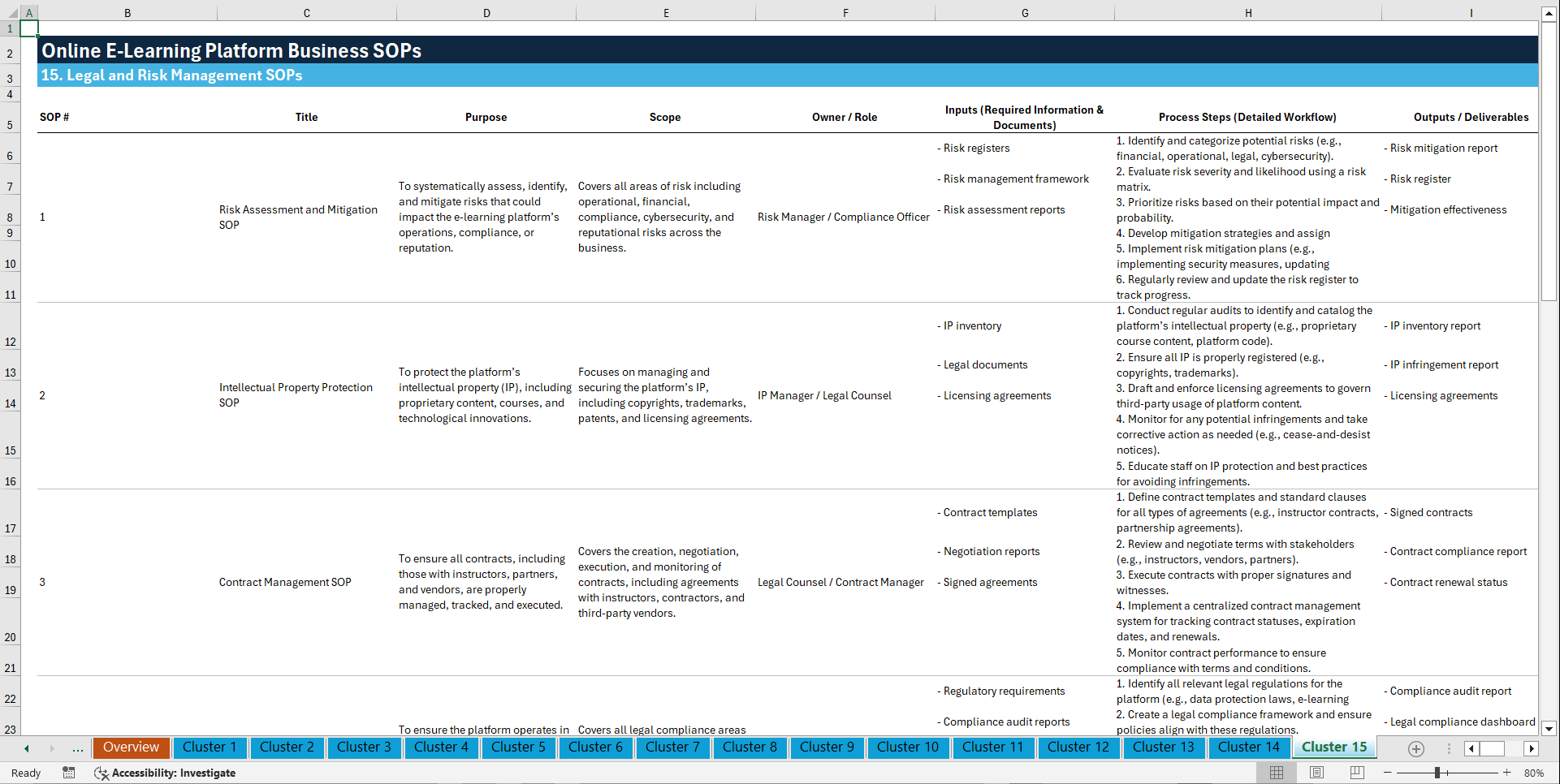Viewport: 1560px width, 784px height.
Task: Add a new worksheet with the plus icon
Action: 1417,748
